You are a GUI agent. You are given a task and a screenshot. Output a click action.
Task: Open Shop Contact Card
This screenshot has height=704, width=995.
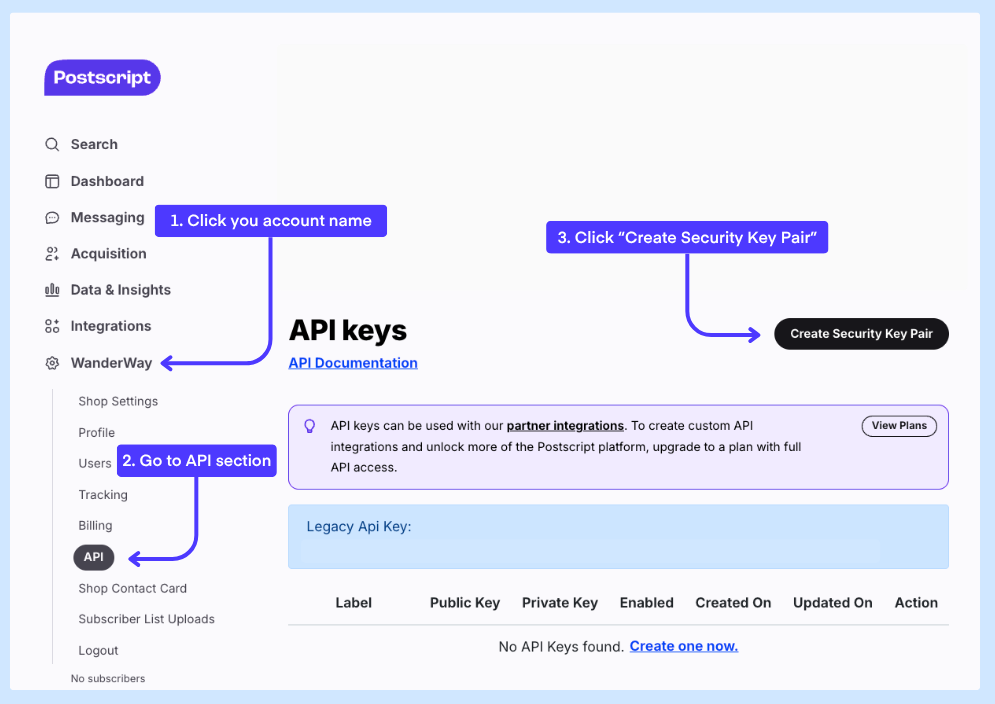tap(133, 588)
